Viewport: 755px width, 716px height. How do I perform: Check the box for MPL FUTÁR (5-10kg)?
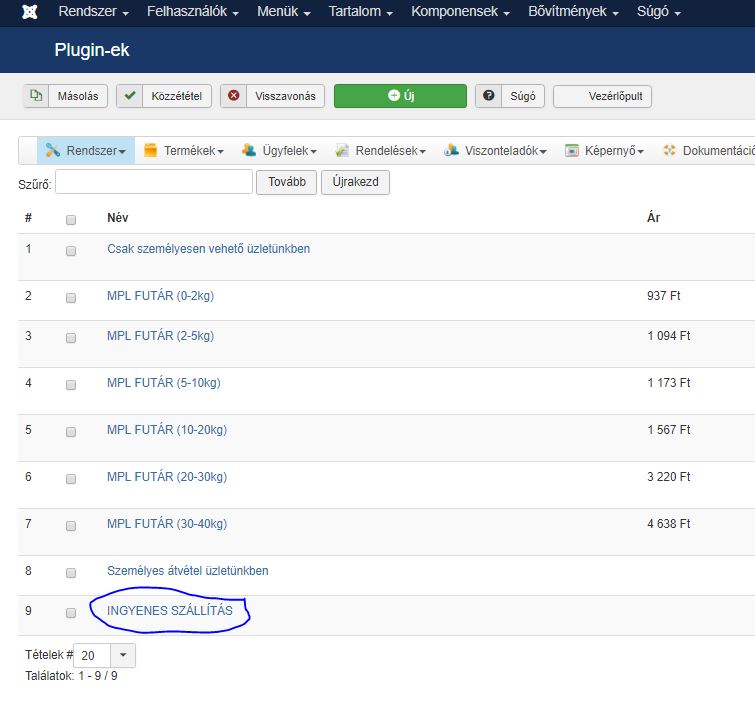[x=71, y=384]
